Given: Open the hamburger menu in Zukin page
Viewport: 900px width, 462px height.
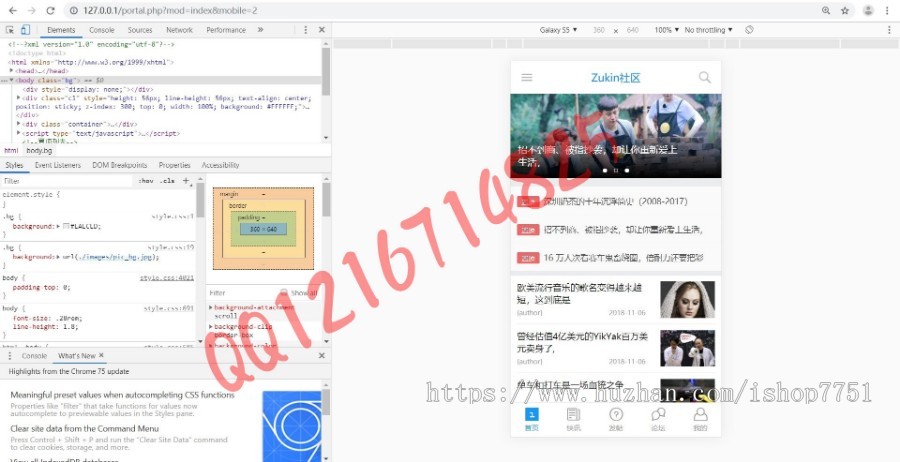Looking at the screenshot, I should [x=526, y=77].
